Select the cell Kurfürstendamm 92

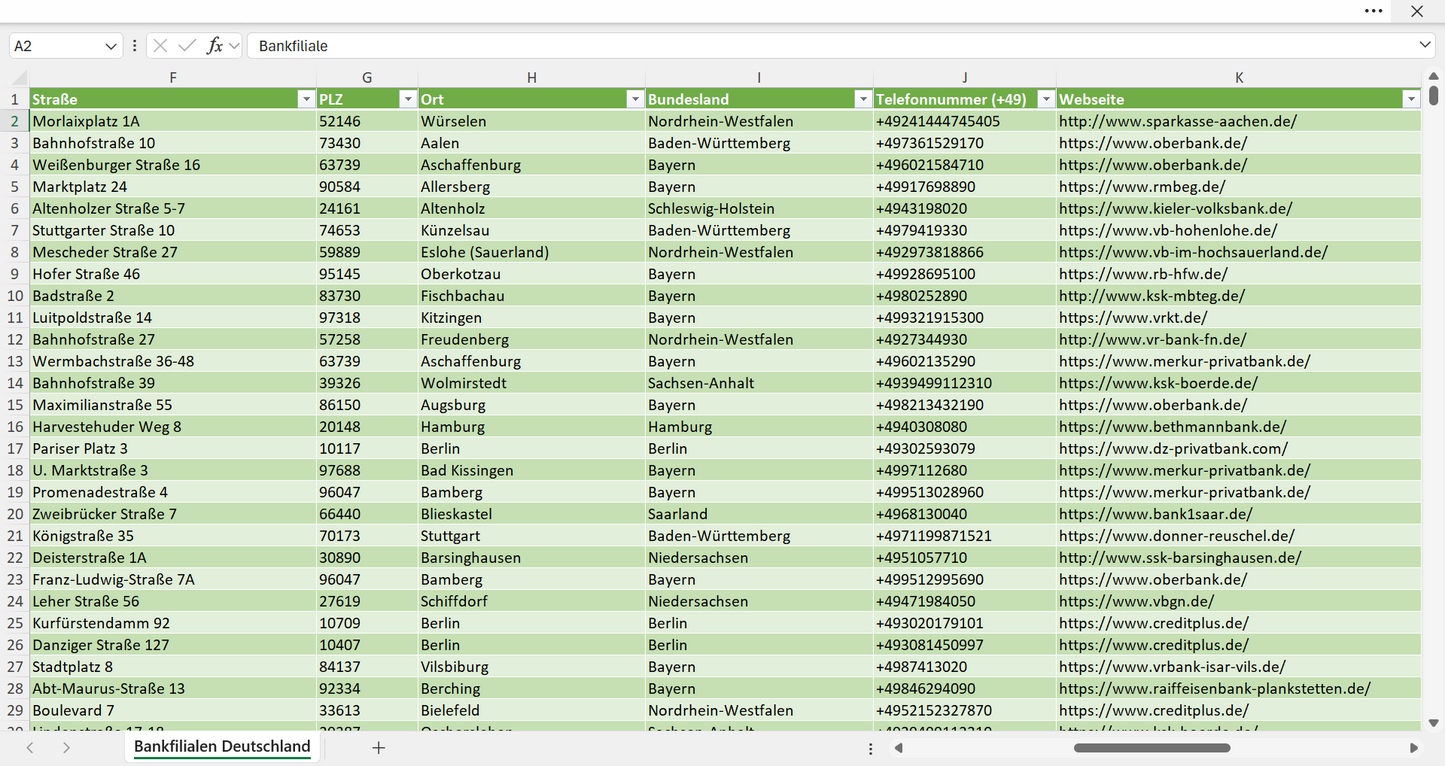(173, 623)
